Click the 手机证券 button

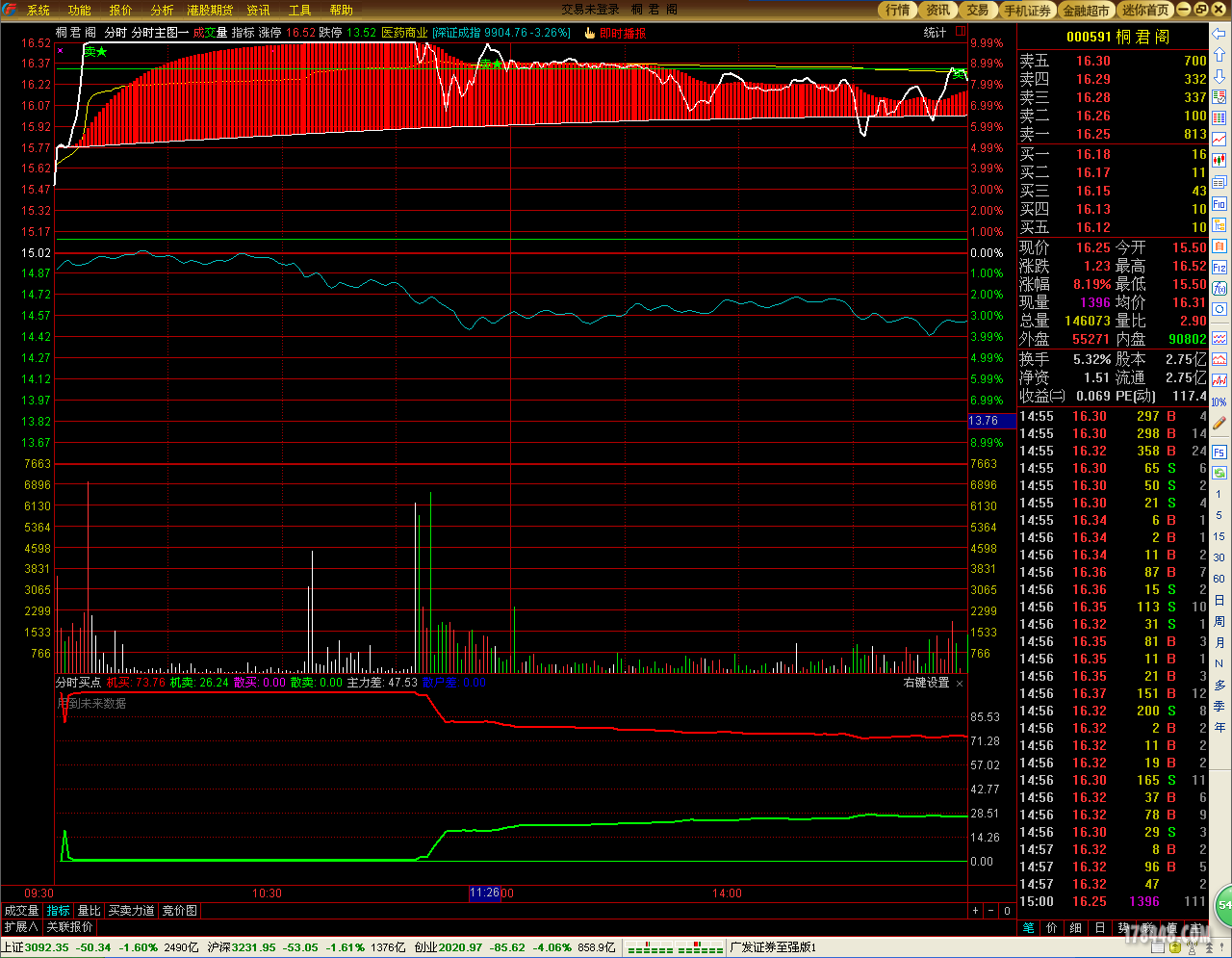1027,10
